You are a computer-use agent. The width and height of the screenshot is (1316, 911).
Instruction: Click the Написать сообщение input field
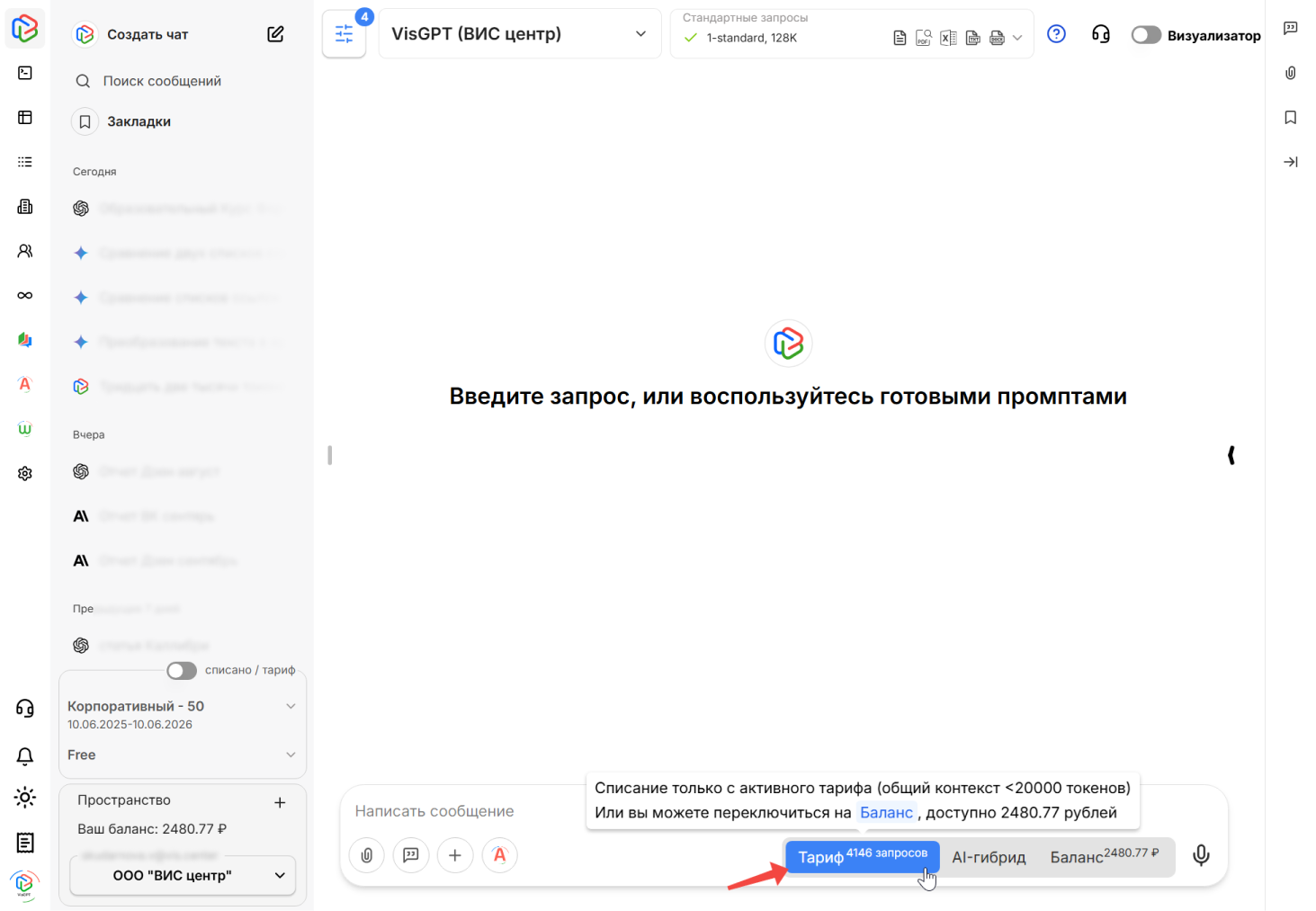click(468, 811)
